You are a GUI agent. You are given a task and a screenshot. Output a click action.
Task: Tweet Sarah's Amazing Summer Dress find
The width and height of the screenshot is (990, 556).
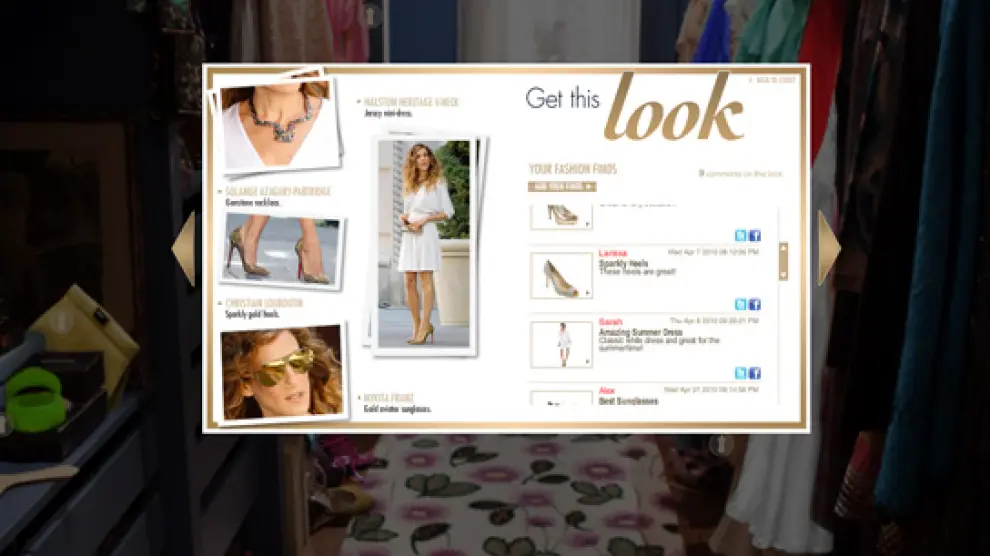point(740,373)
